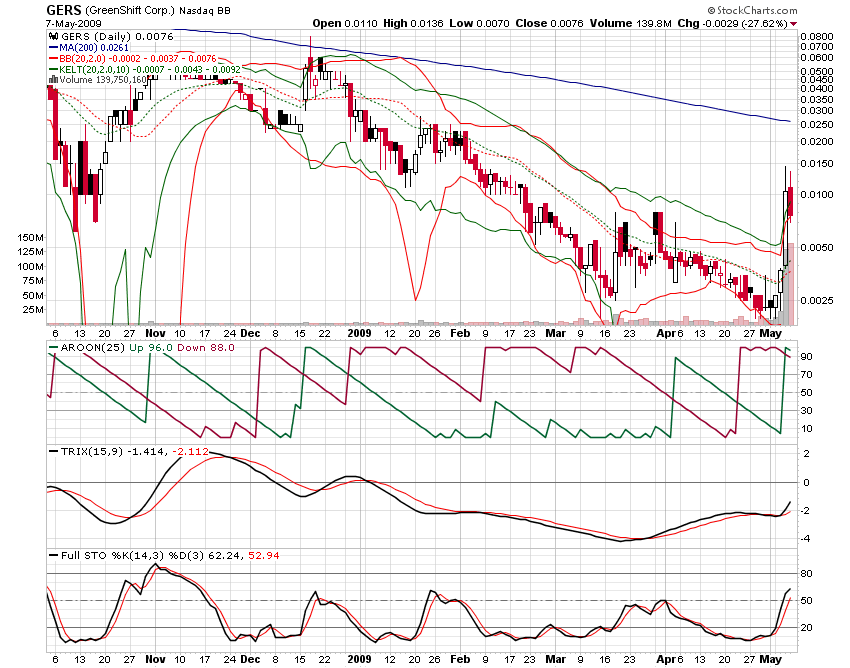Select the blue MA(200) legend line swatch
The height and width of the screenshot is (668, 850).
coord(53,48)
